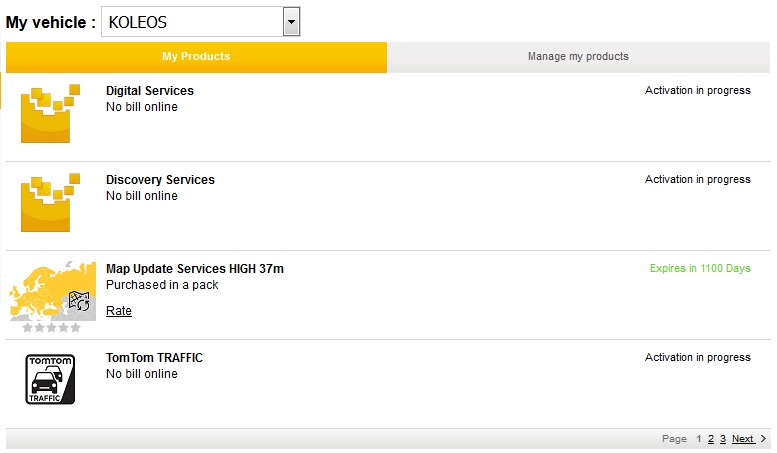Click the map refresh icon on Europe map
Image resolution: width=777 pixels, height=453 pixels.
[79, 301]
